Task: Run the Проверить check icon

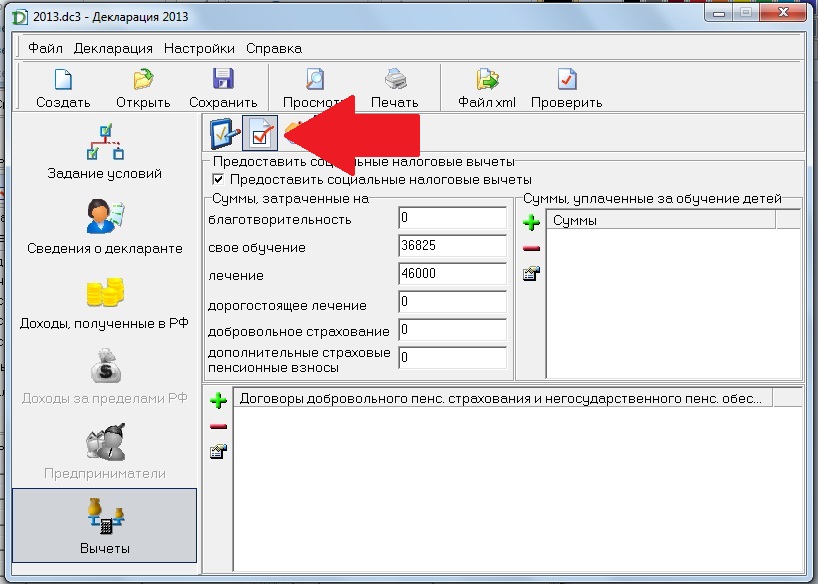Action: 567,80
